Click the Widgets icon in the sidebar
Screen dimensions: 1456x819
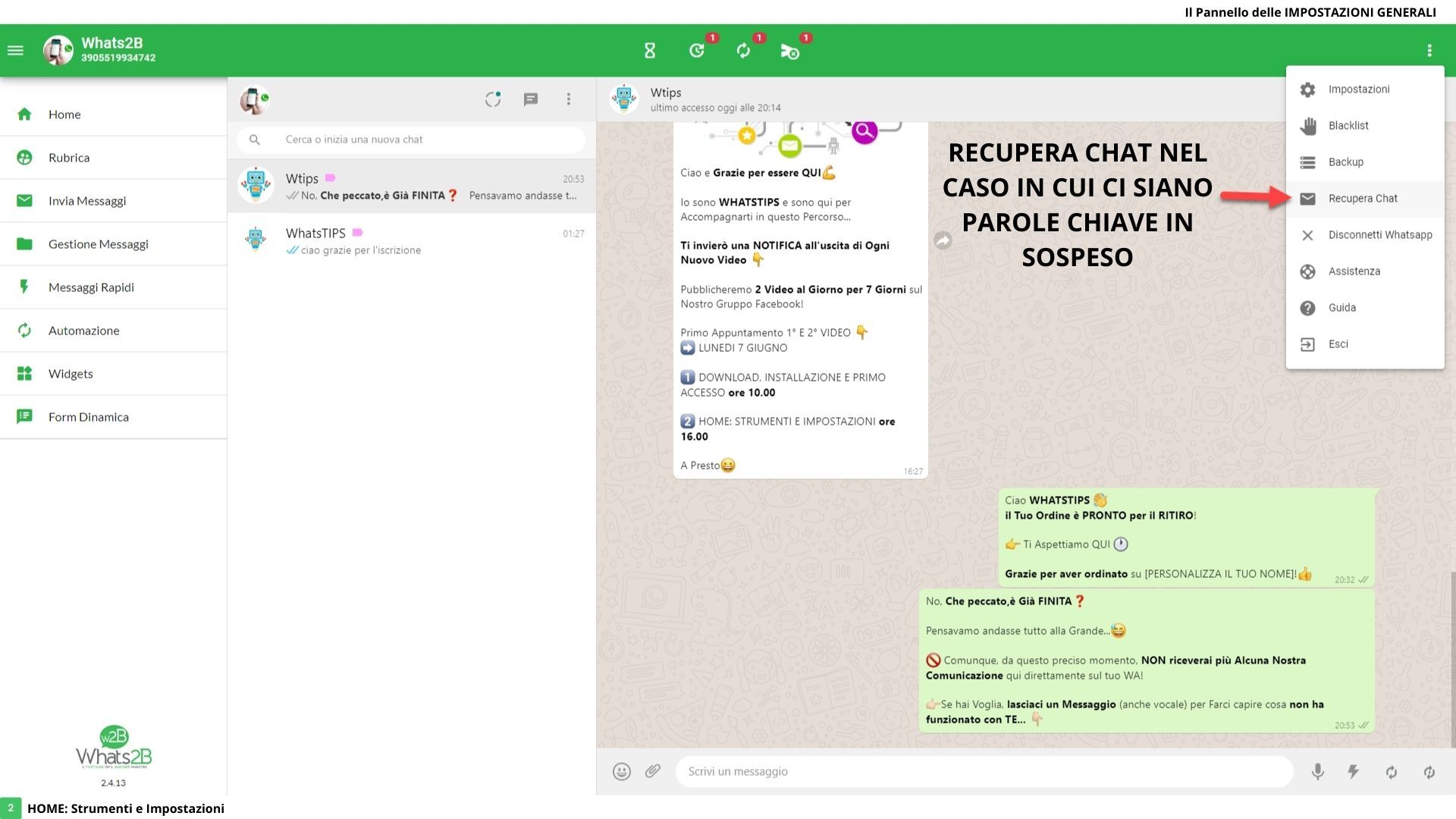click(24, 374)
